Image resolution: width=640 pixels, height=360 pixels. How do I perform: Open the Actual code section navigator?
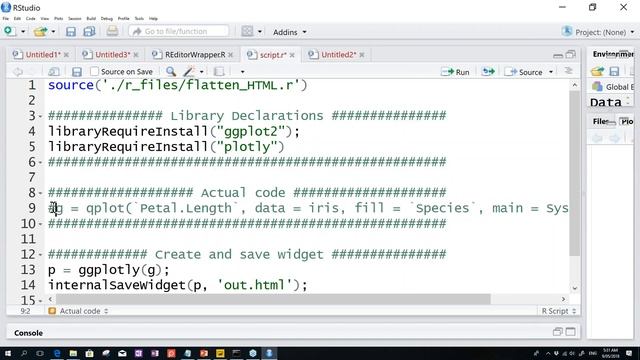pyautogui.click(x=78, y=311)
